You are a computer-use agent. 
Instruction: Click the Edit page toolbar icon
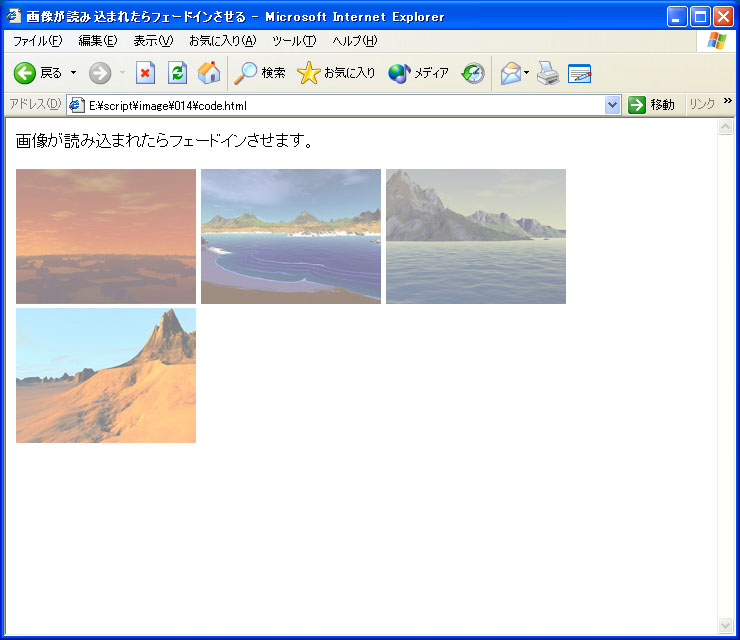(x=580, y=73)
